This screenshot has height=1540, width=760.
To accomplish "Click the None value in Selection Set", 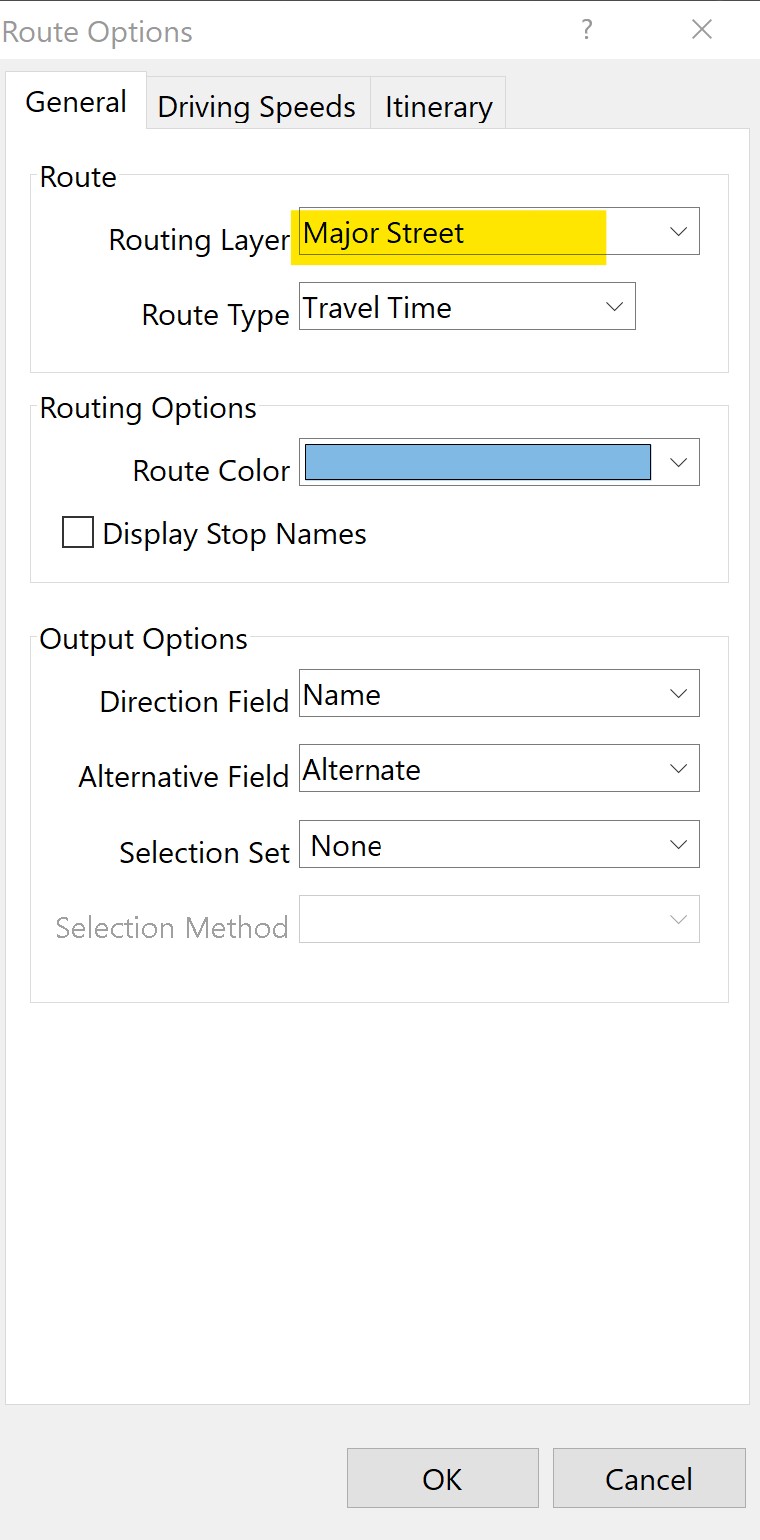I will pos(346,846).
